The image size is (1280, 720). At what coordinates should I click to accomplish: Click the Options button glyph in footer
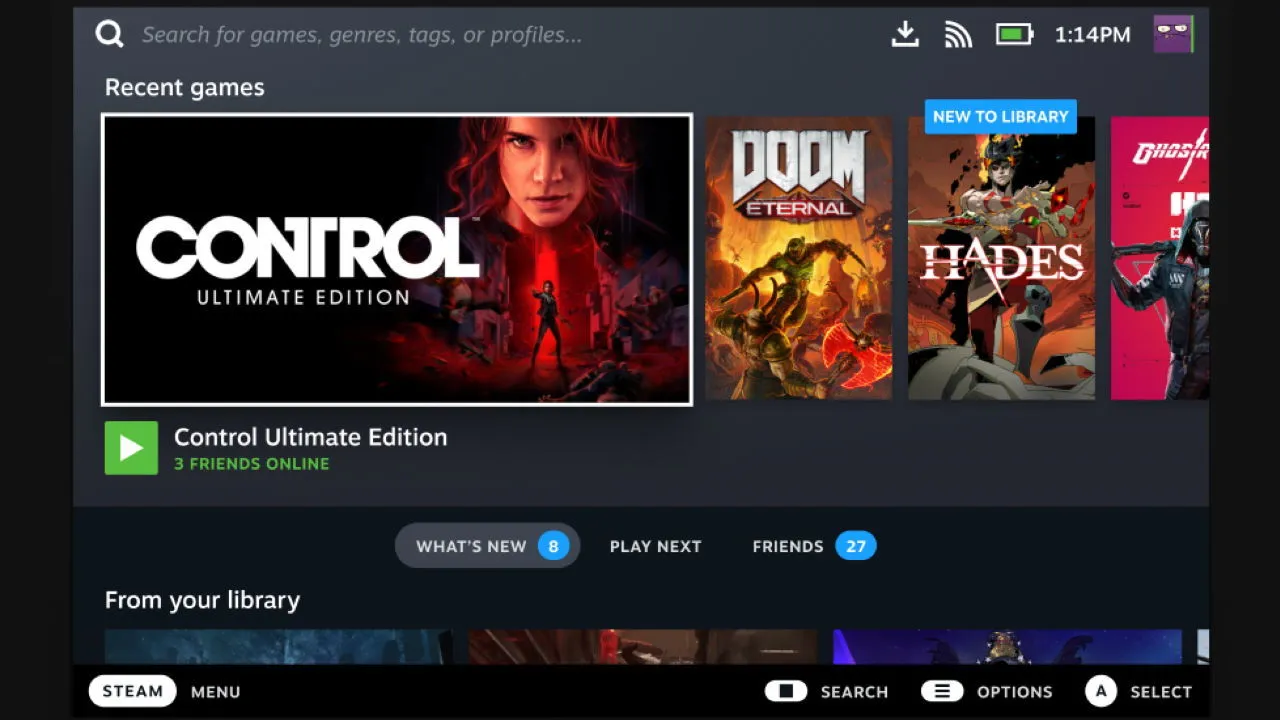(x=942, y=691)
